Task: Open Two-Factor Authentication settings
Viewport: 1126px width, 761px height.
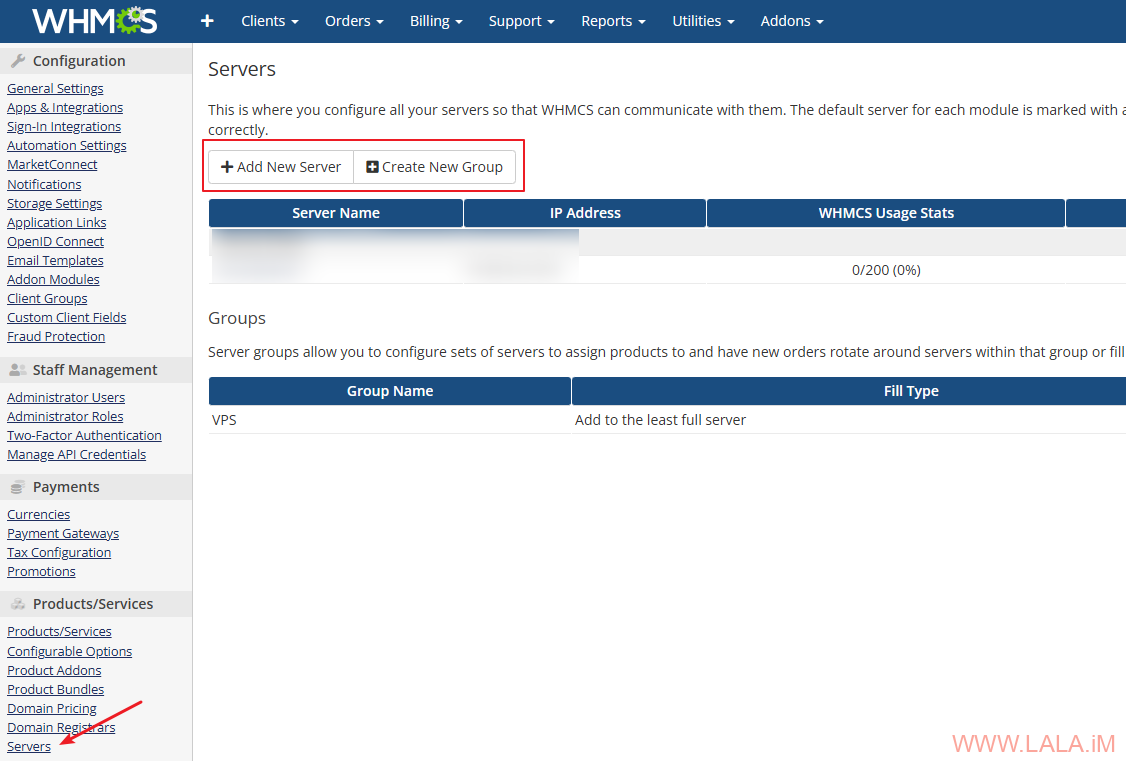Action: (84, 436)
